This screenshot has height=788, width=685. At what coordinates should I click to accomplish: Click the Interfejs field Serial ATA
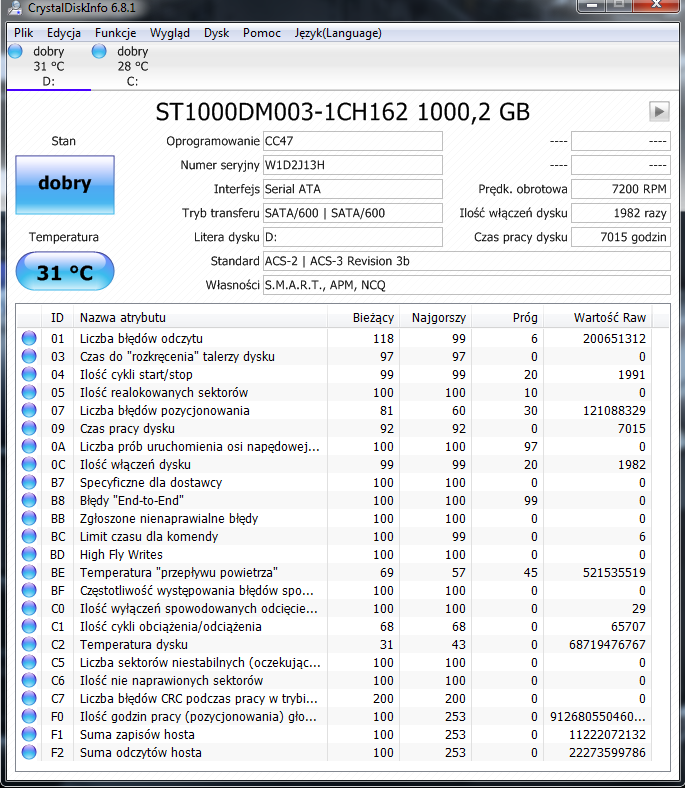(x=353, y=189)
